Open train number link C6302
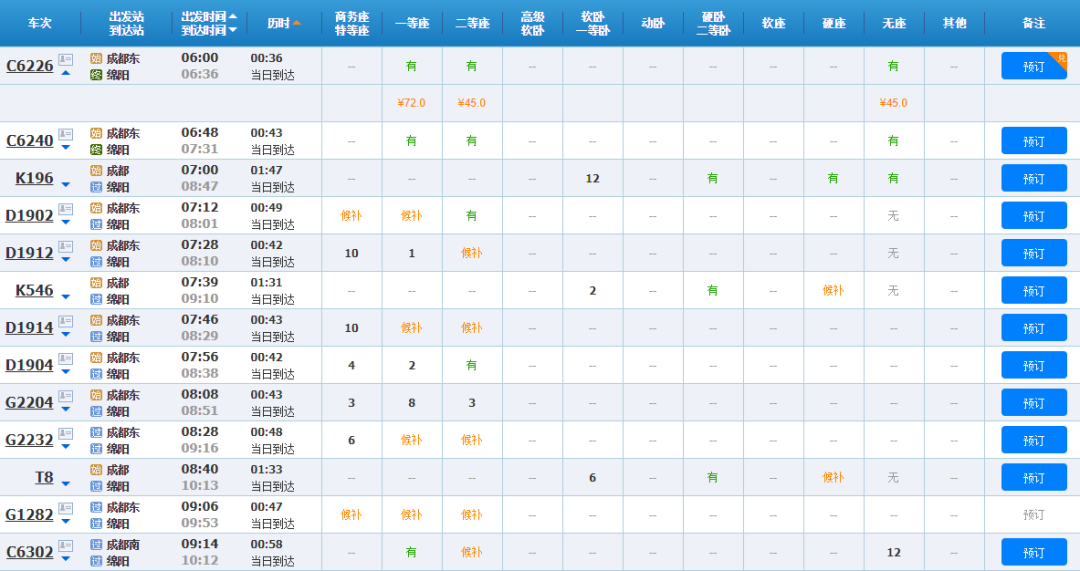The height and width of the screenshot is (571, 1080). (x=30, y=552)
